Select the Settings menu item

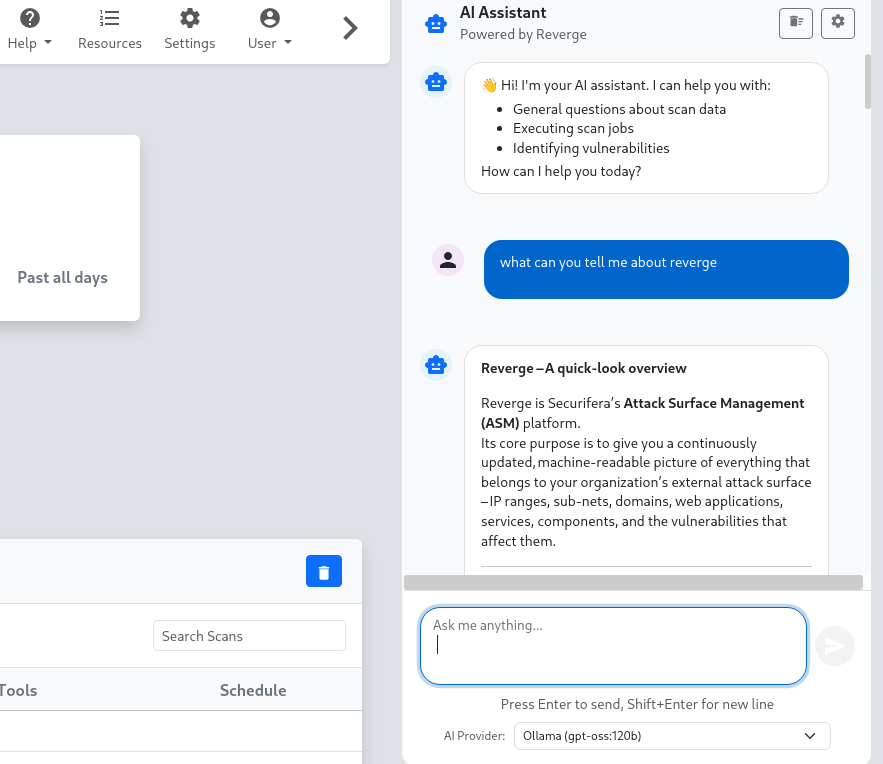pos(189,43)
